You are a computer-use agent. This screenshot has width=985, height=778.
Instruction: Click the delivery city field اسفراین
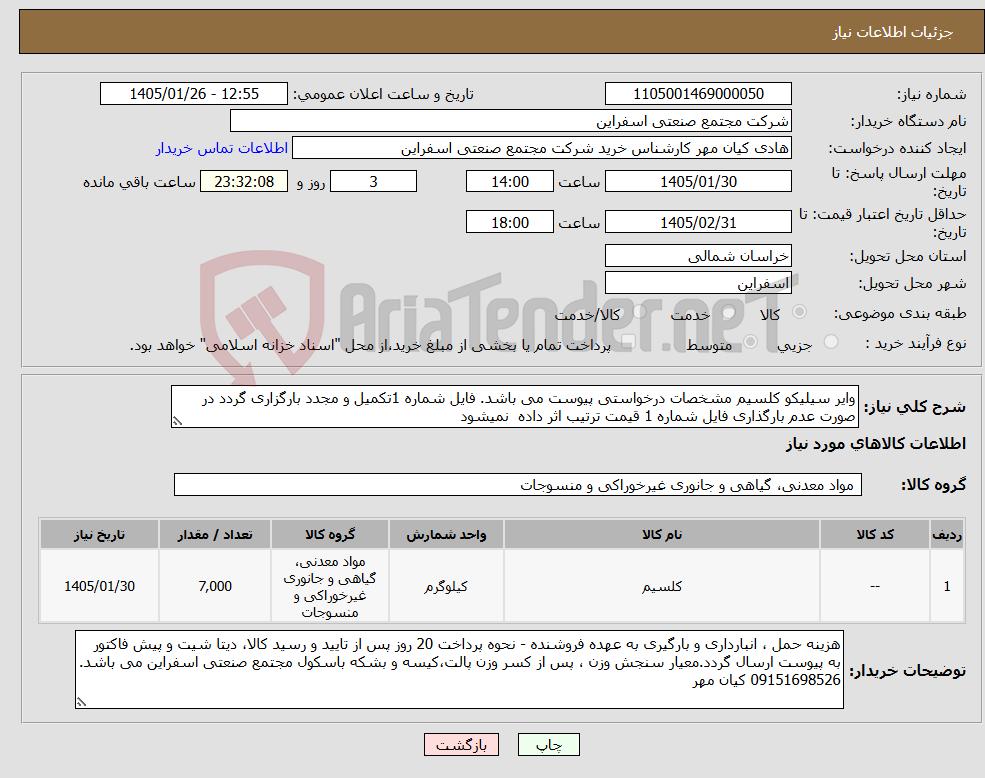698,283
